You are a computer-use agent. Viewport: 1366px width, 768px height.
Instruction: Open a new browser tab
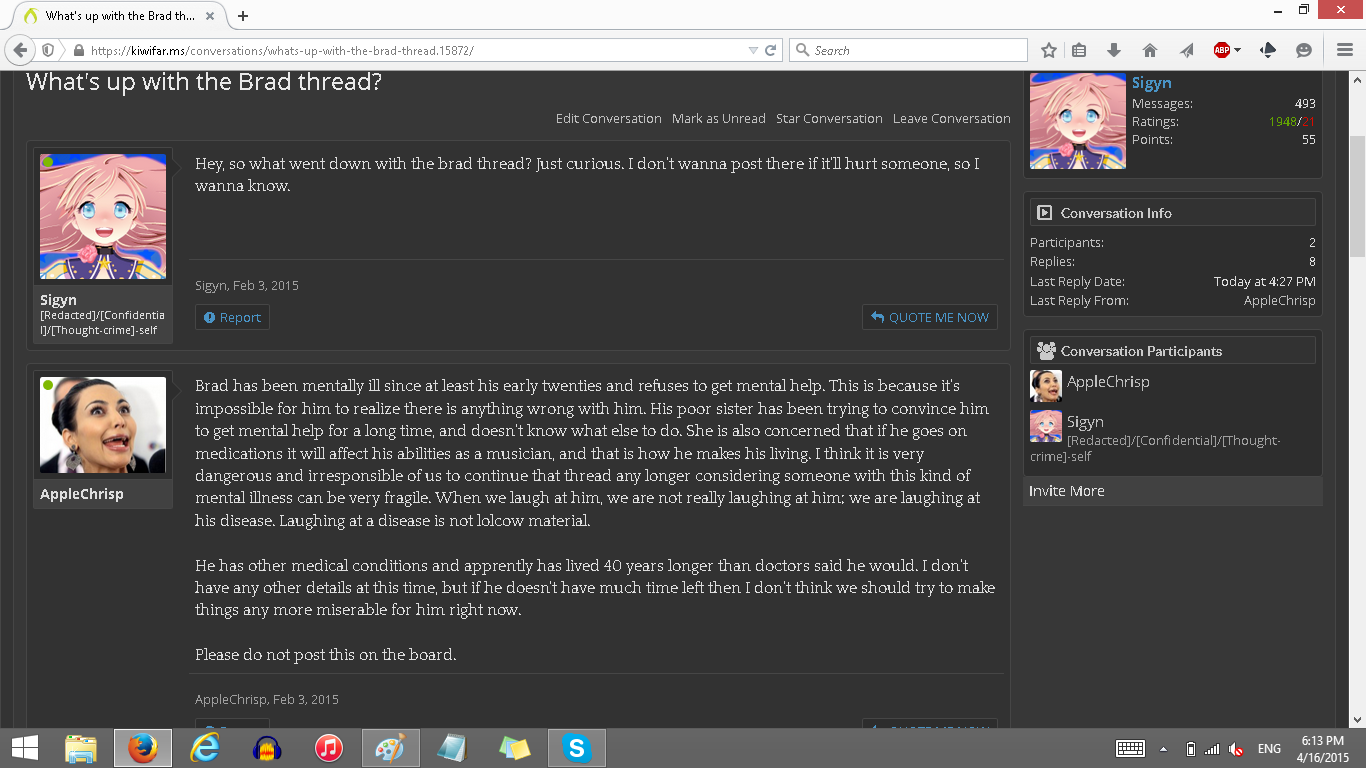click(x=242, y=16)
